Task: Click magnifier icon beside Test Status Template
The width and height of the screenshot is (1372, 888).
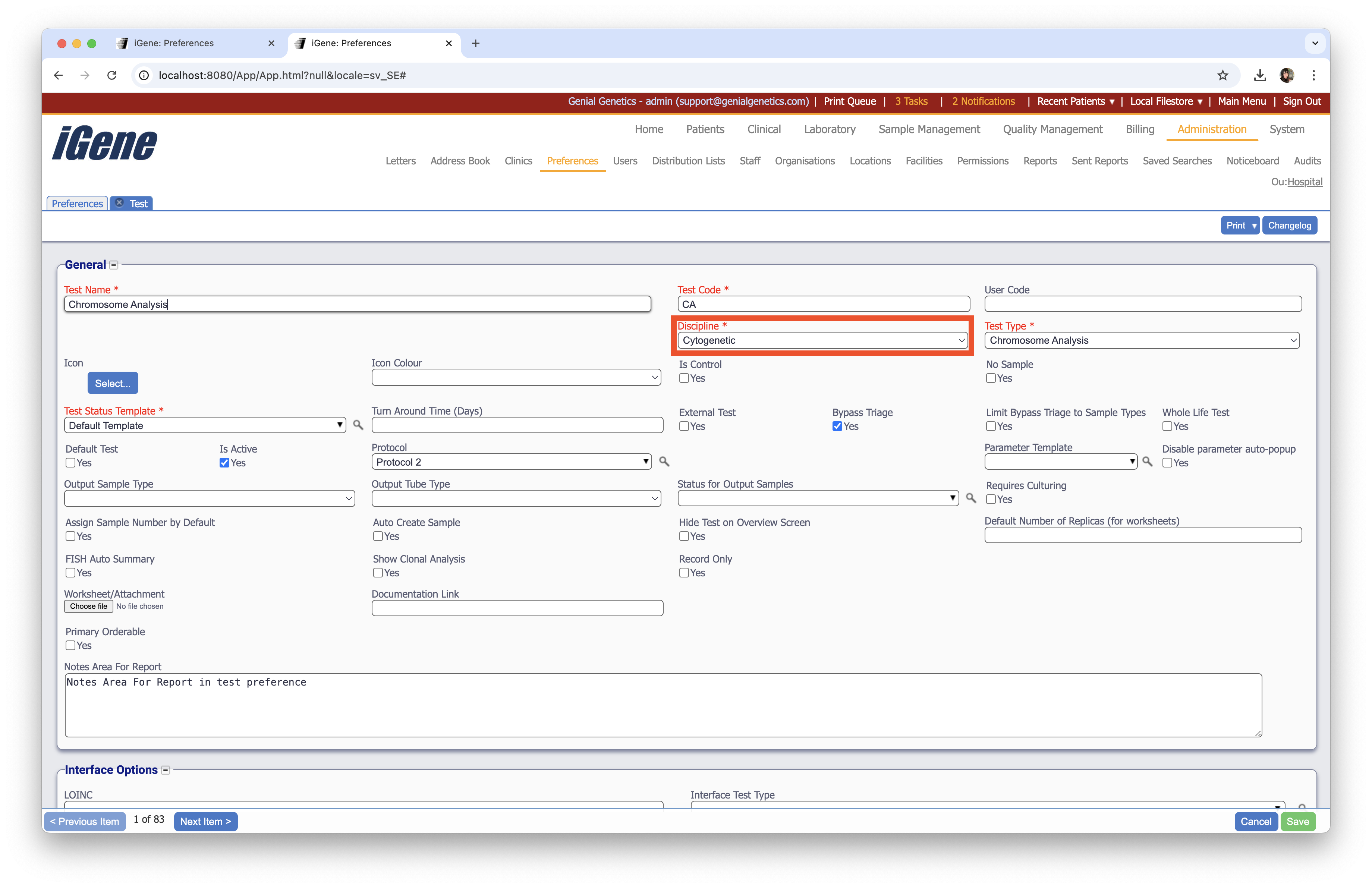Action: click(x=358, y=425)
